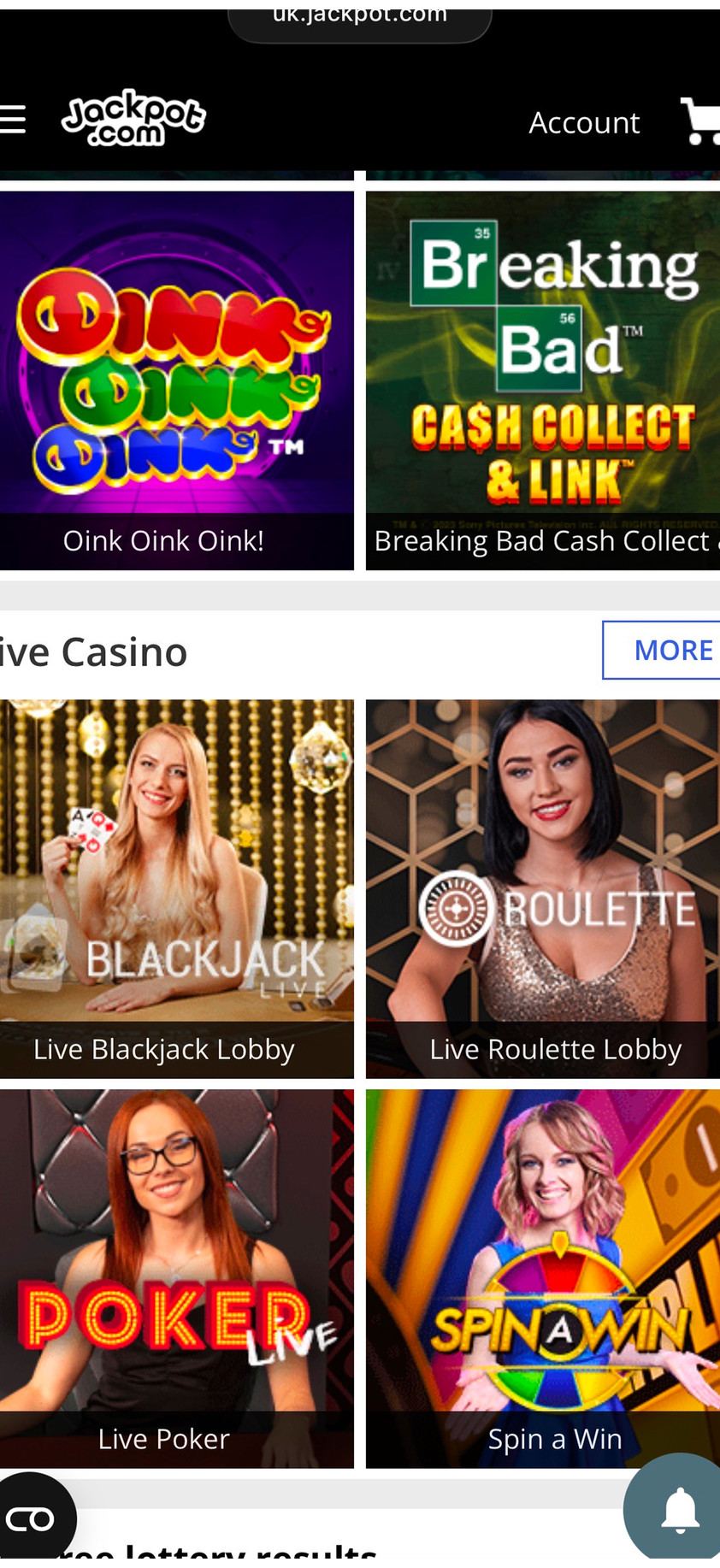Play the Spin a Win game
This screenshot has height=1568, width=720.
tap(543, 1278)
